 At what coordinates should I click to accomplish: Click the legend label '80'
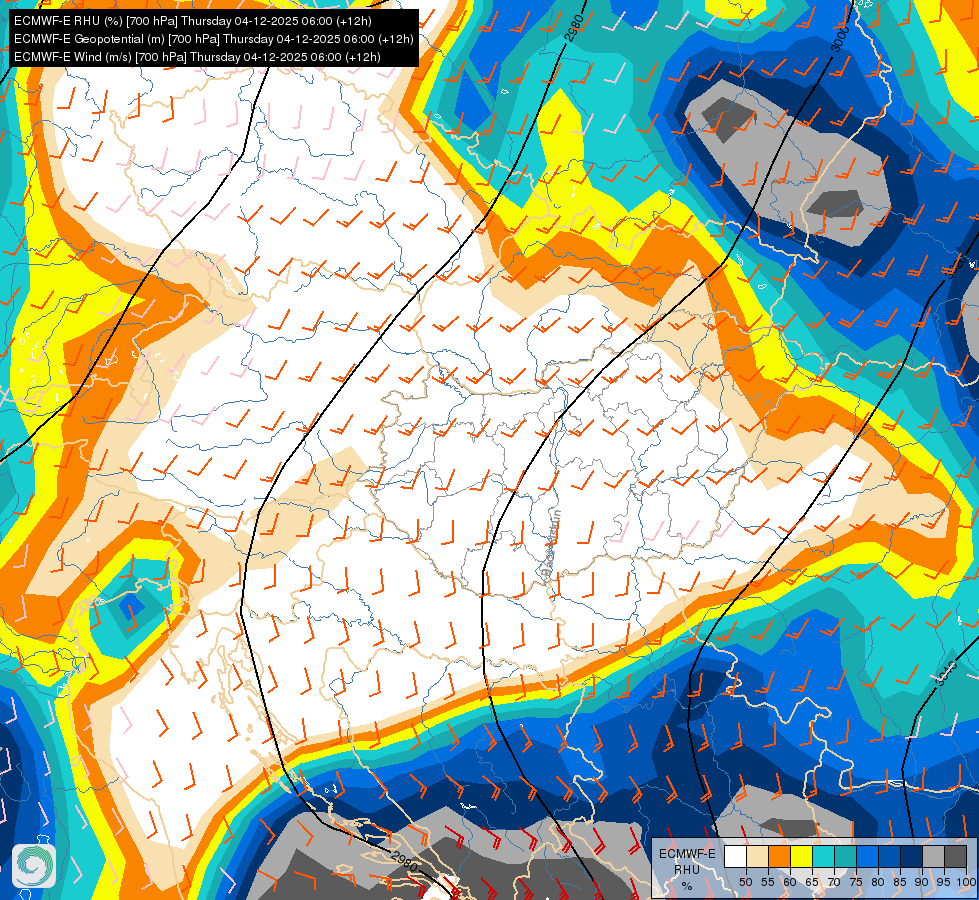point(878,883)
